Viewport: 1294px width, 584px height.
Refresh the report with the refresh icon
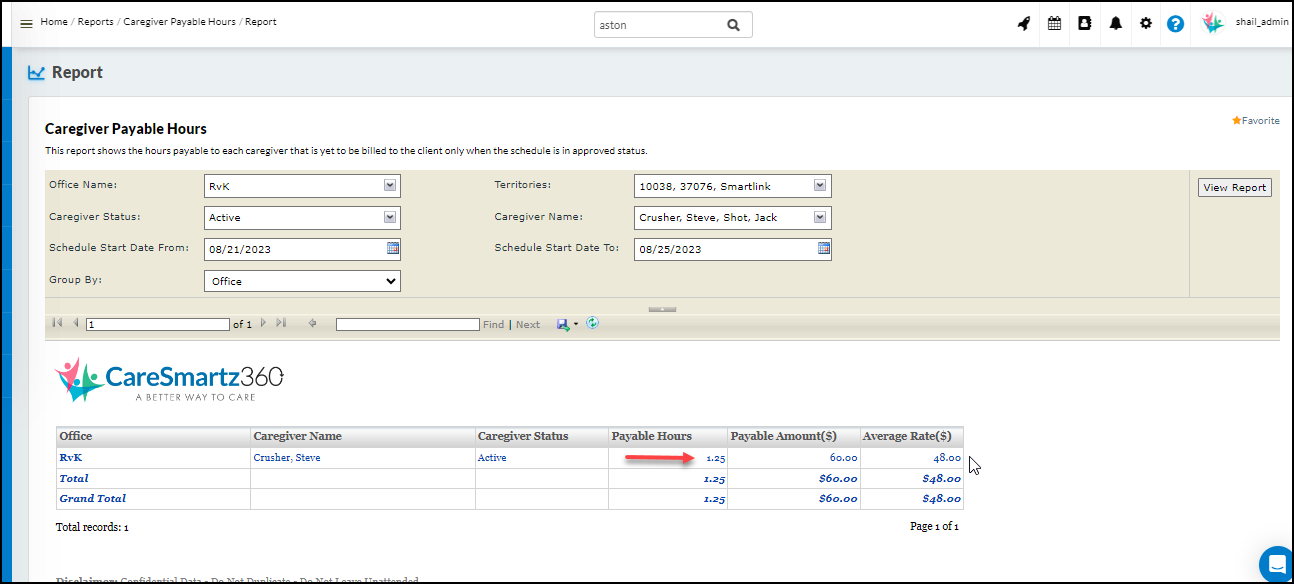coord(592,323)
